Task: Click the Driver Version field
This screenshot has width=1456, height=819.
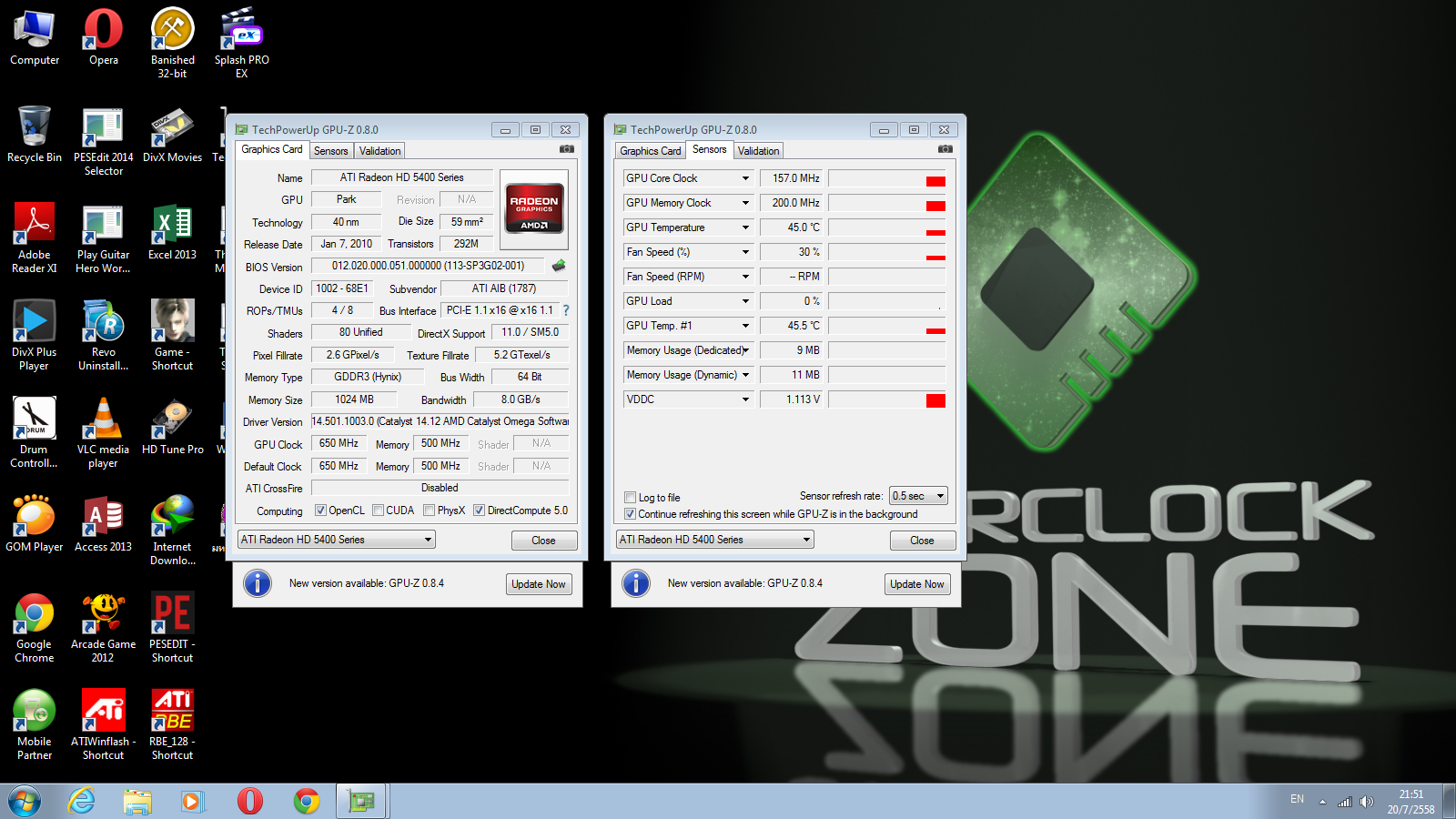Action: point(440,421)
